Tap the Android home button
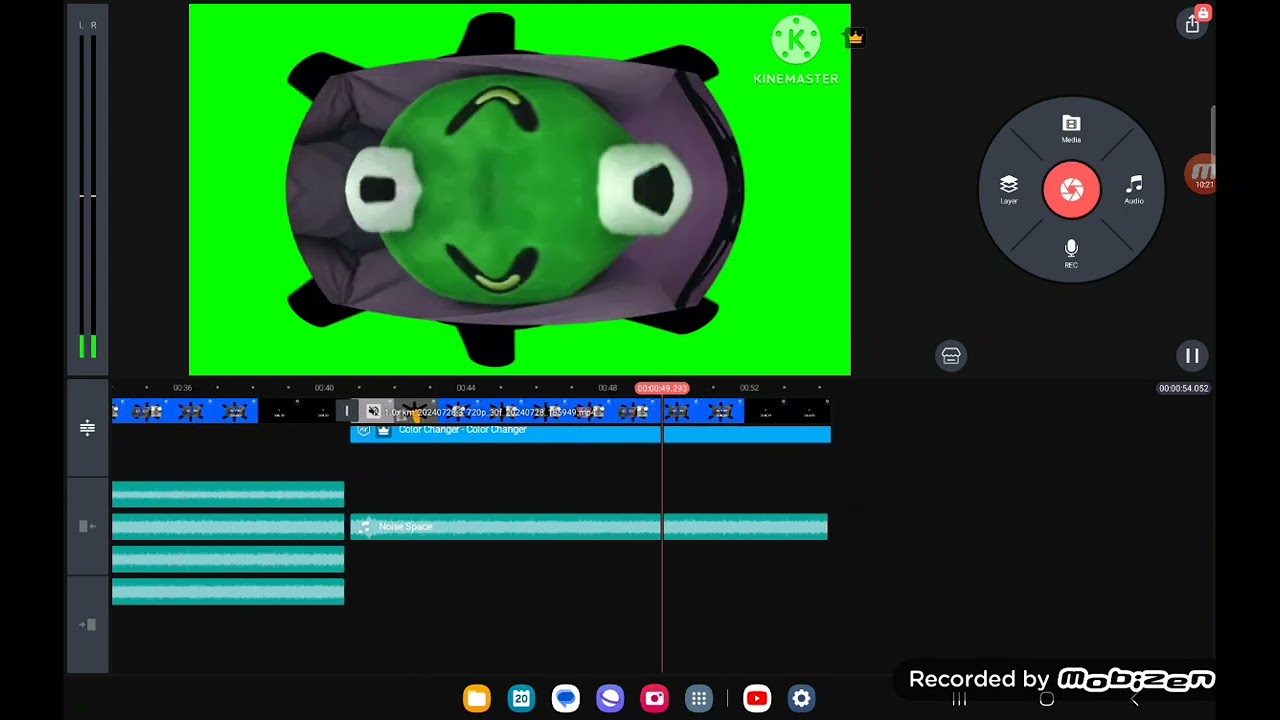 [x=1047, y=700]
